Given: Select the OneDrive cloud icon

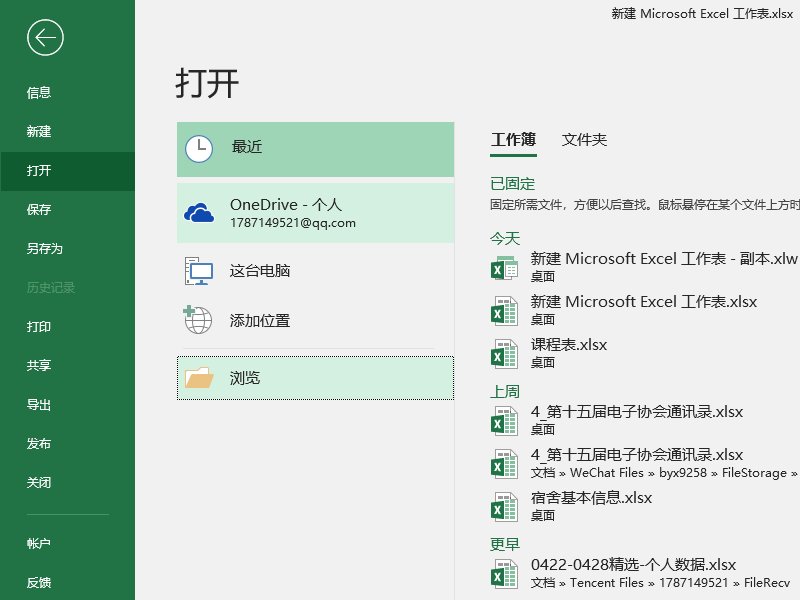Looking at the screenshot, I should [x=201, y=211].
